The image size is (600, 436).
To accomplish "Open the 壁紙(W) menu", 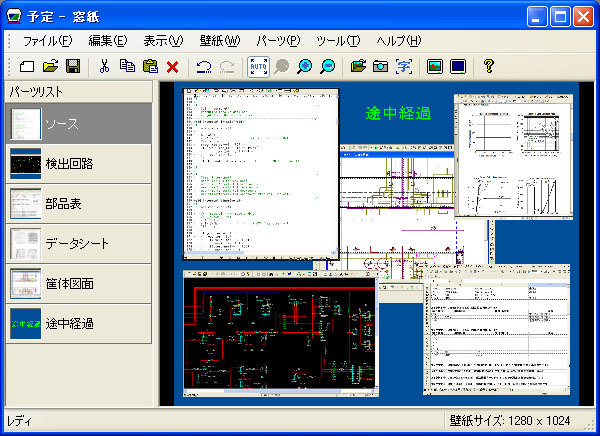I will (x=220, y=41).
